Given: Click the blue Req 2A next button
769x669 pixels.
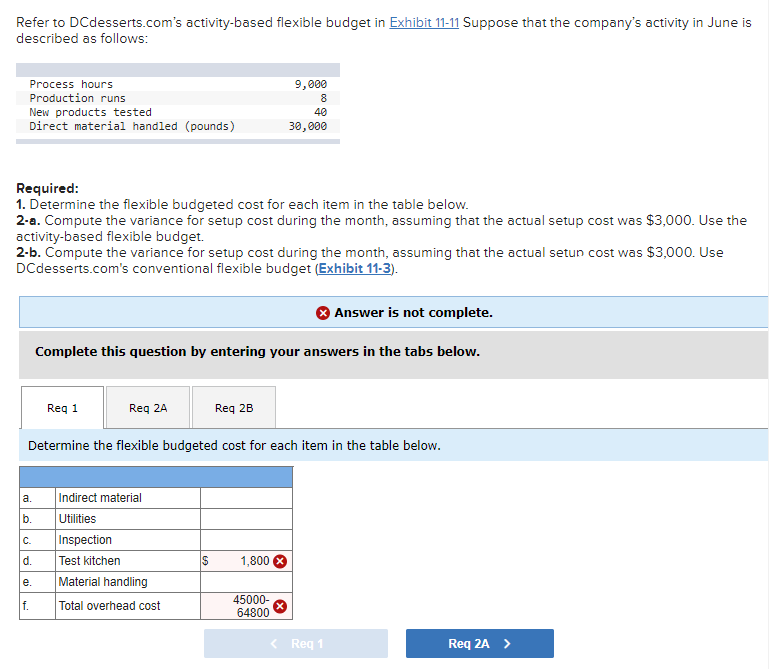Looking at the screenshot, I should pyautogui.click(x=480, y=643).
